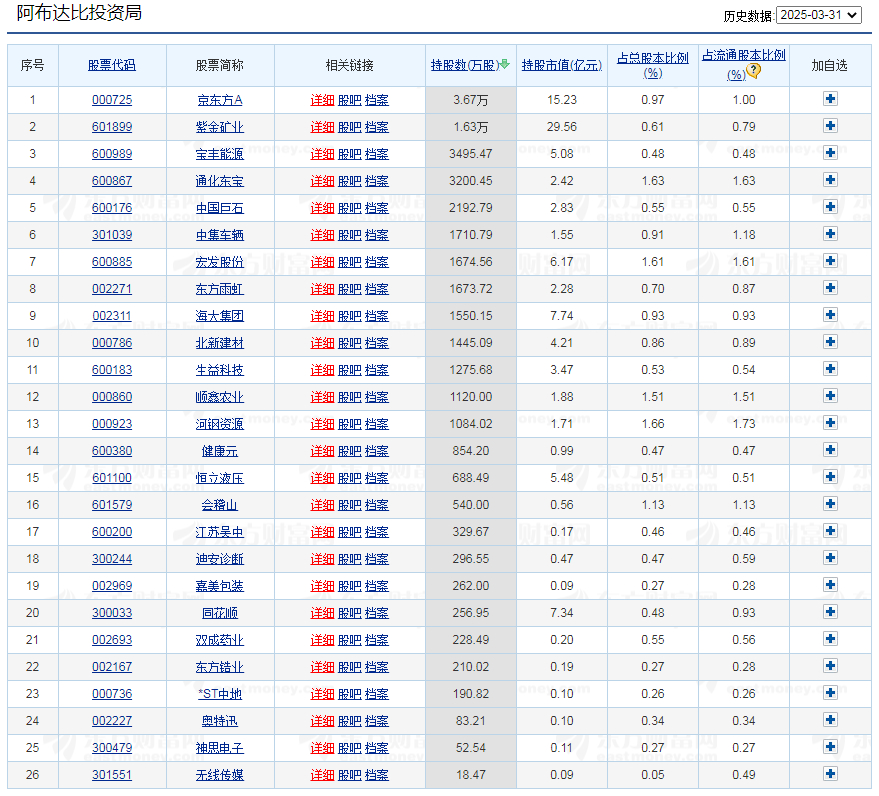Open 档案 link for 海大集团
This screenshot has height=796, width=879.
[x=378, y=316]
